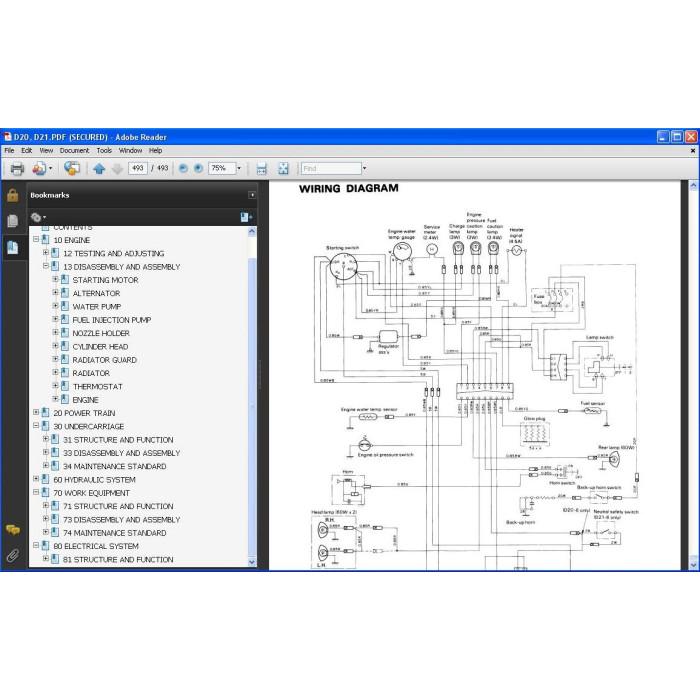
Task: Open the View menu
Action: [x=46, y=150]
